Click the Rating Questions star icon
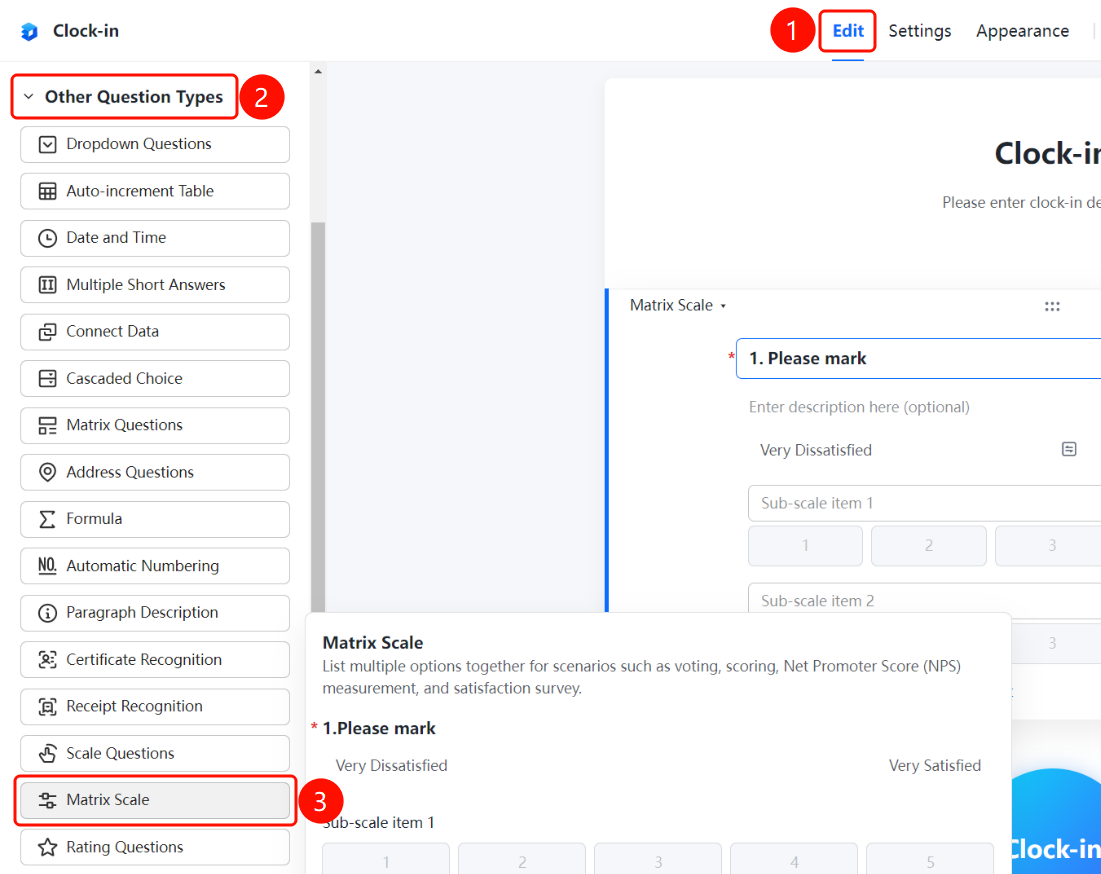The image size is (1101, 874). point(47,847)
